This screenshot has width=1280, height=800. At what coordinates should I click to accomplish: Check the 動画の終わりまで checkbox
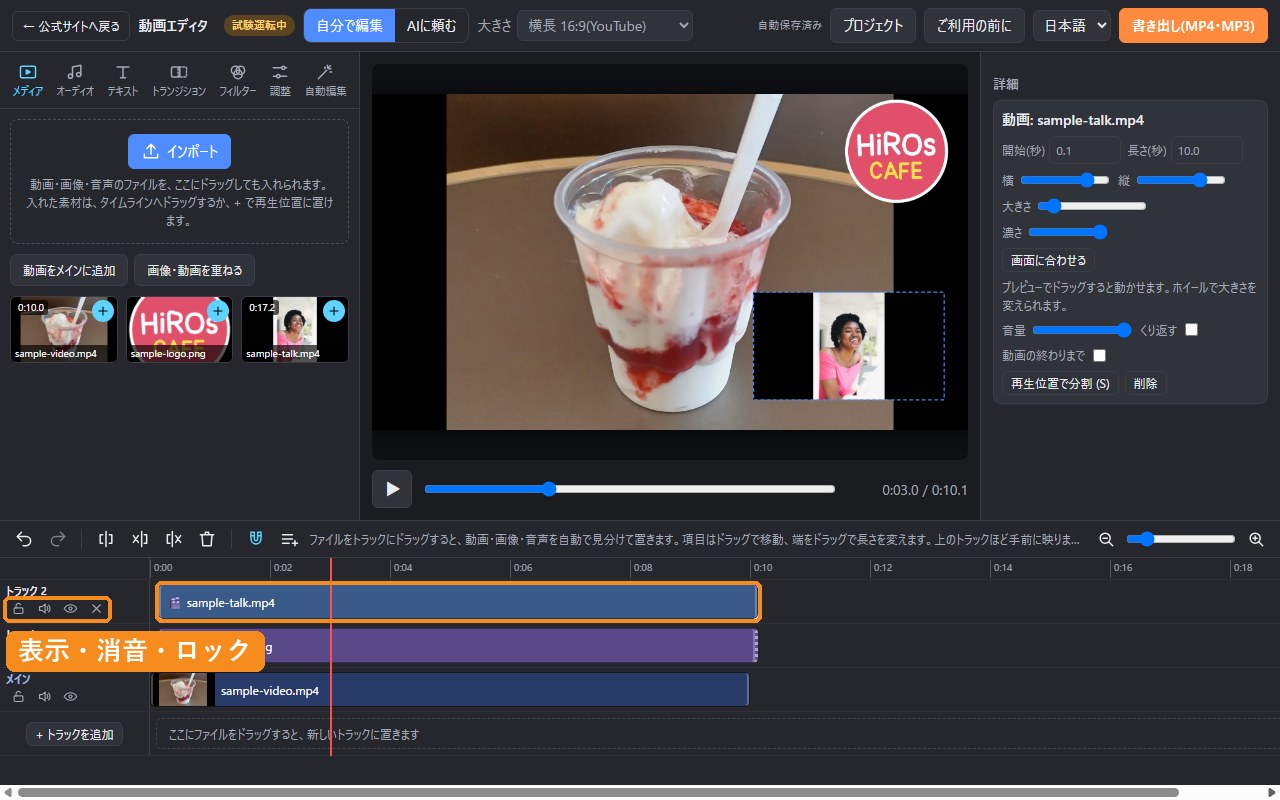pos(1100,355)
